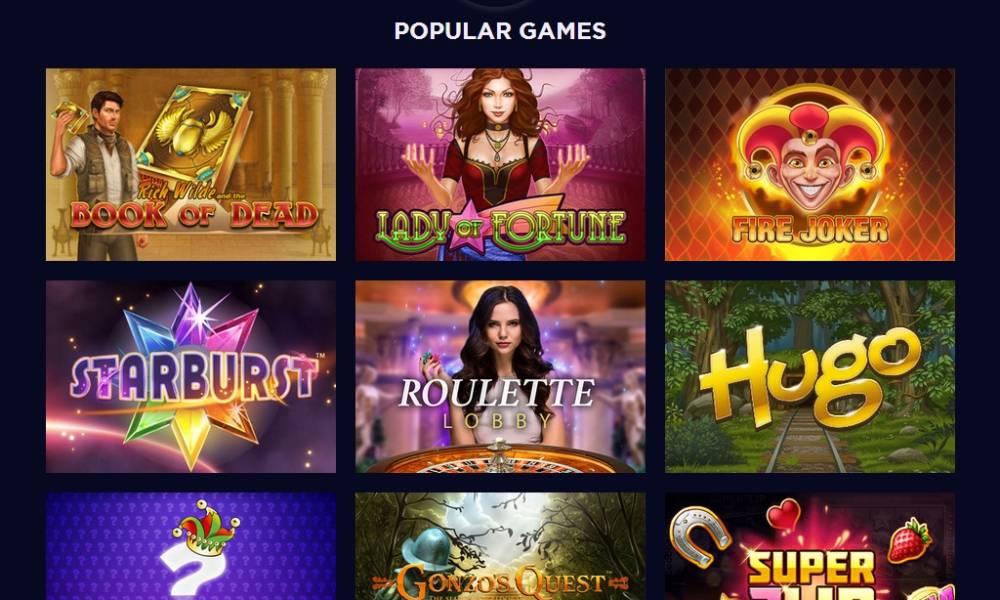Launch the Super slot game with strawberry

810,546
